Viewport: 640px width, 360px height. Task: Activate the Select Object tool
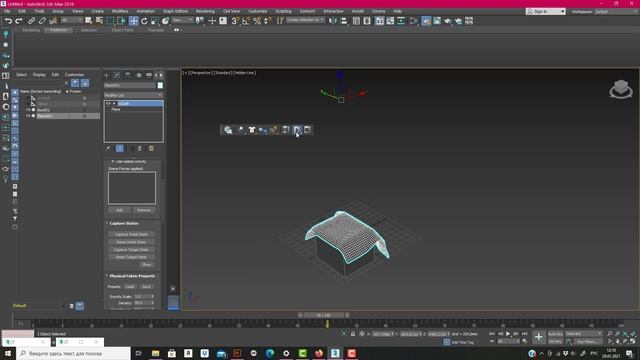pos(88,21)
